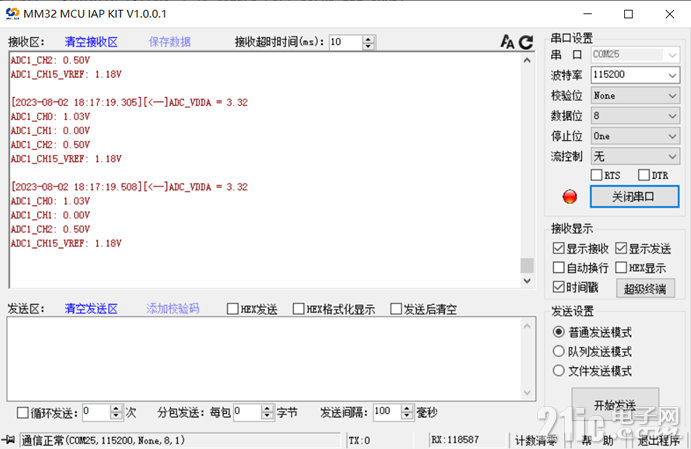Toggle the DTR checkbox
Image resolution: width=691 pixels, height=449 pixels.
(644, 175)
